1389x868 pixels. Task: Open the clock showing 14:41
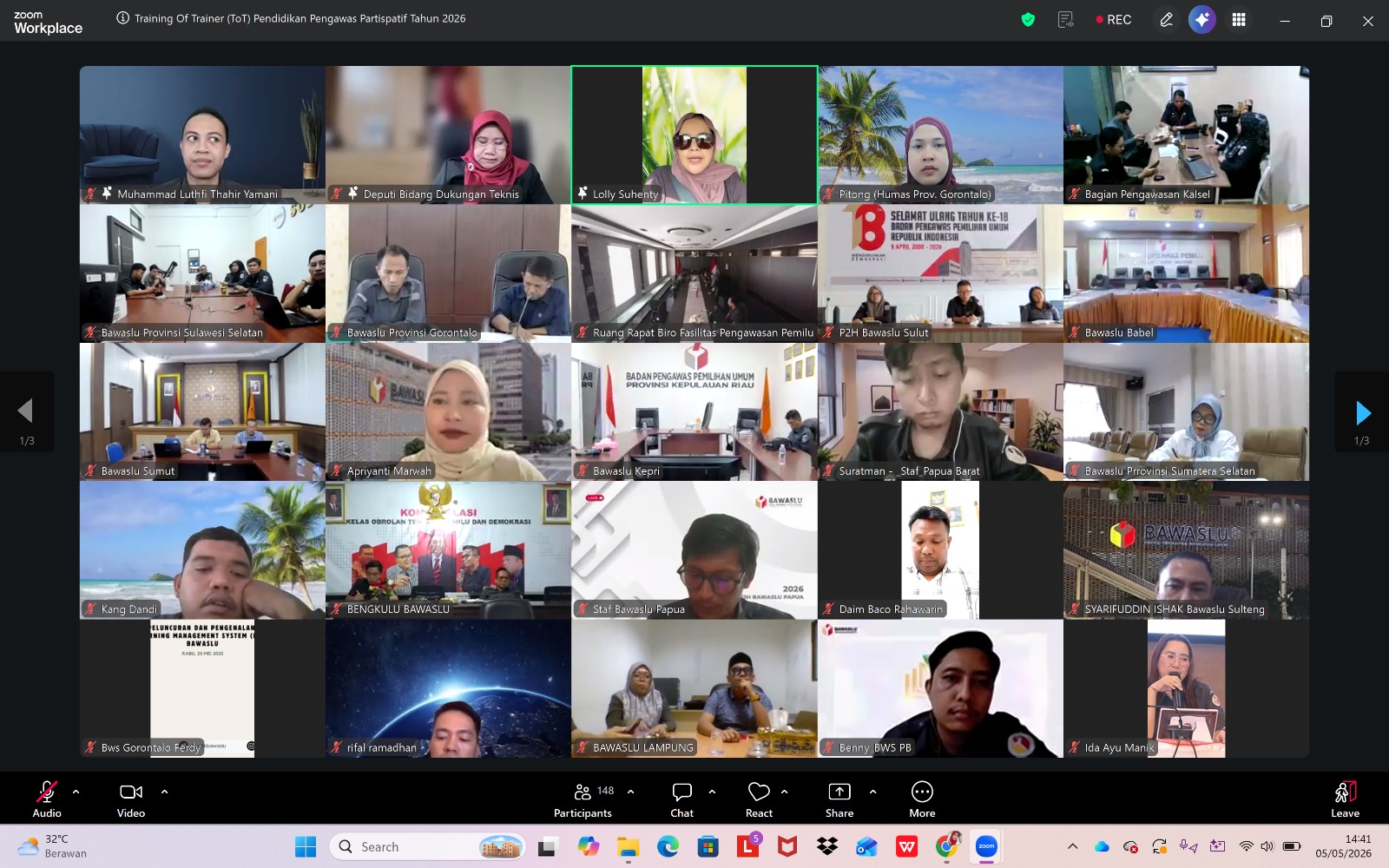pyautogui.click(x=1344, y=846)
